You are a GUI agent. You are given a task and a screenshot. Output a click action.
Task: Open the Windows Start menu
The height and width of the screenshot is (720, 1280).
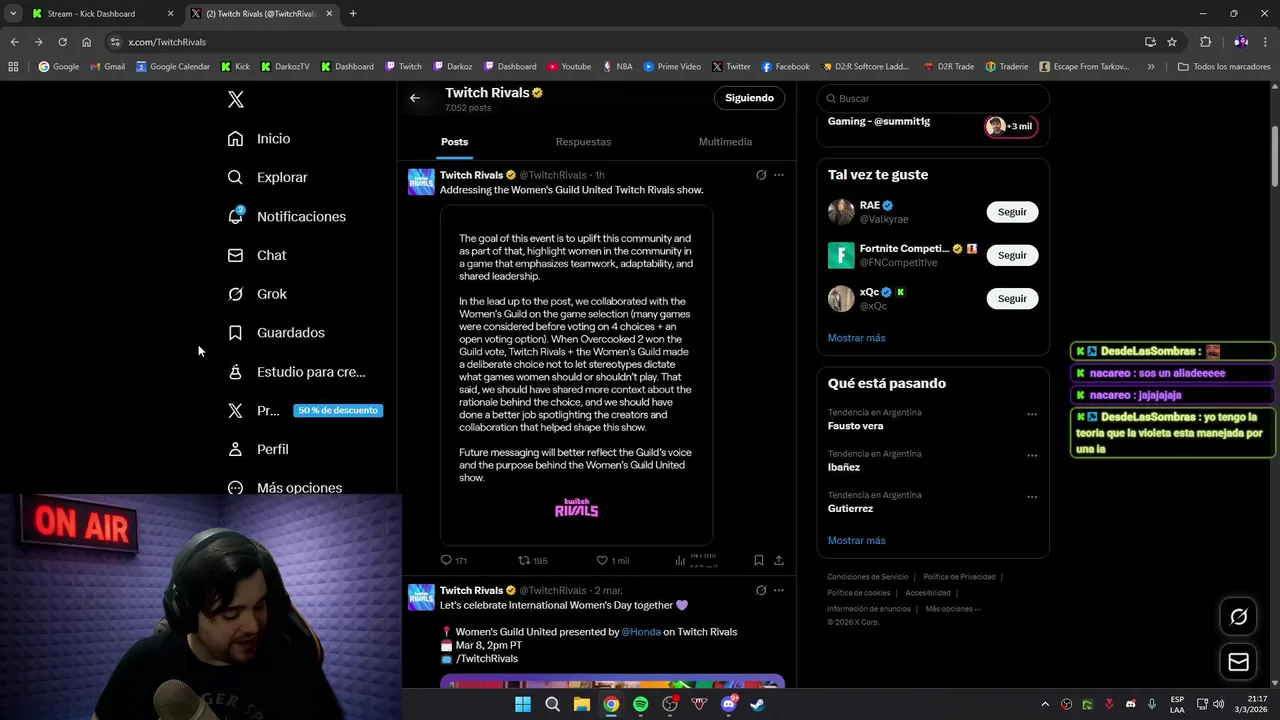click(x=522, y=704)
